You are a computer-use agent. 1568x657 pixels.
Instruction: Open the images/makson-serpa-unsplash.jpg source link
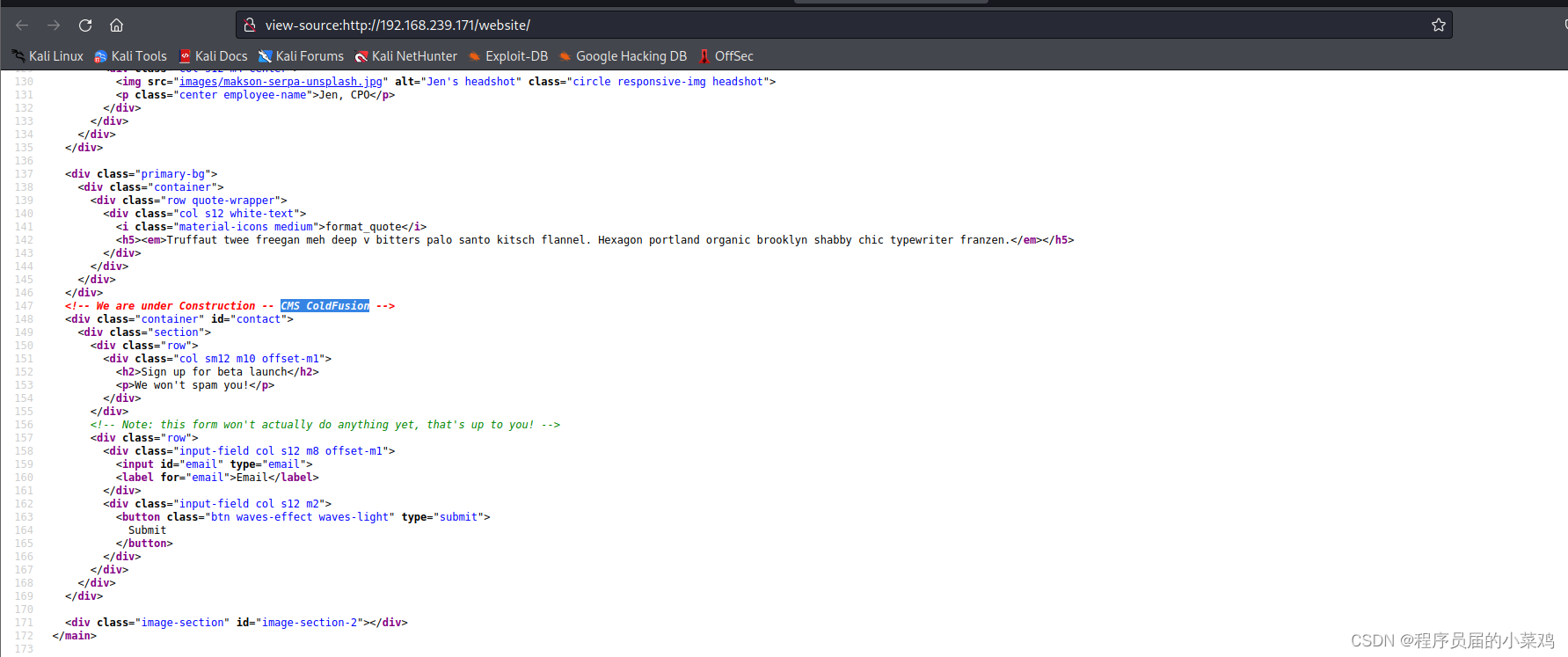point(281,82)
